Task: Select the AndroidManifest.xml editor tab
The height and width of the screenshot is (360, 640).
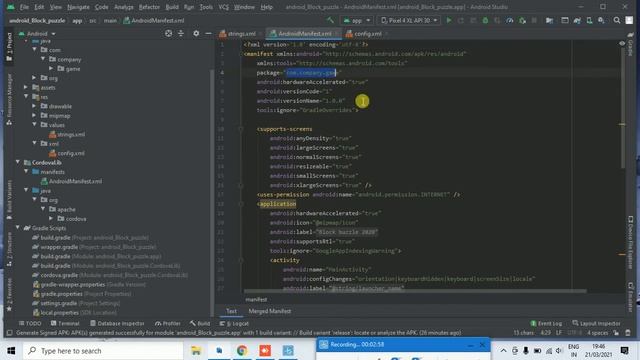Action: click(x=304, y=34)
